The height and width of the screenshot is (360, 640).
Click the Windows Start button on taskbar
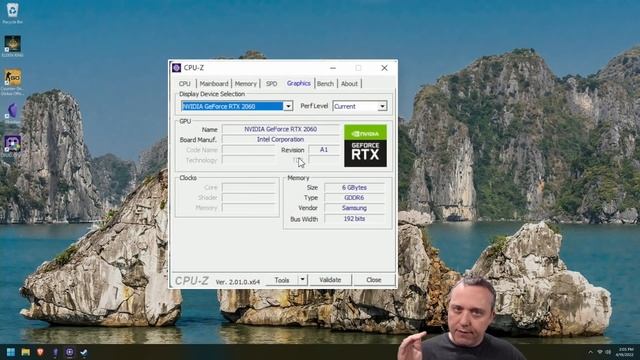(x=11, y=352)
